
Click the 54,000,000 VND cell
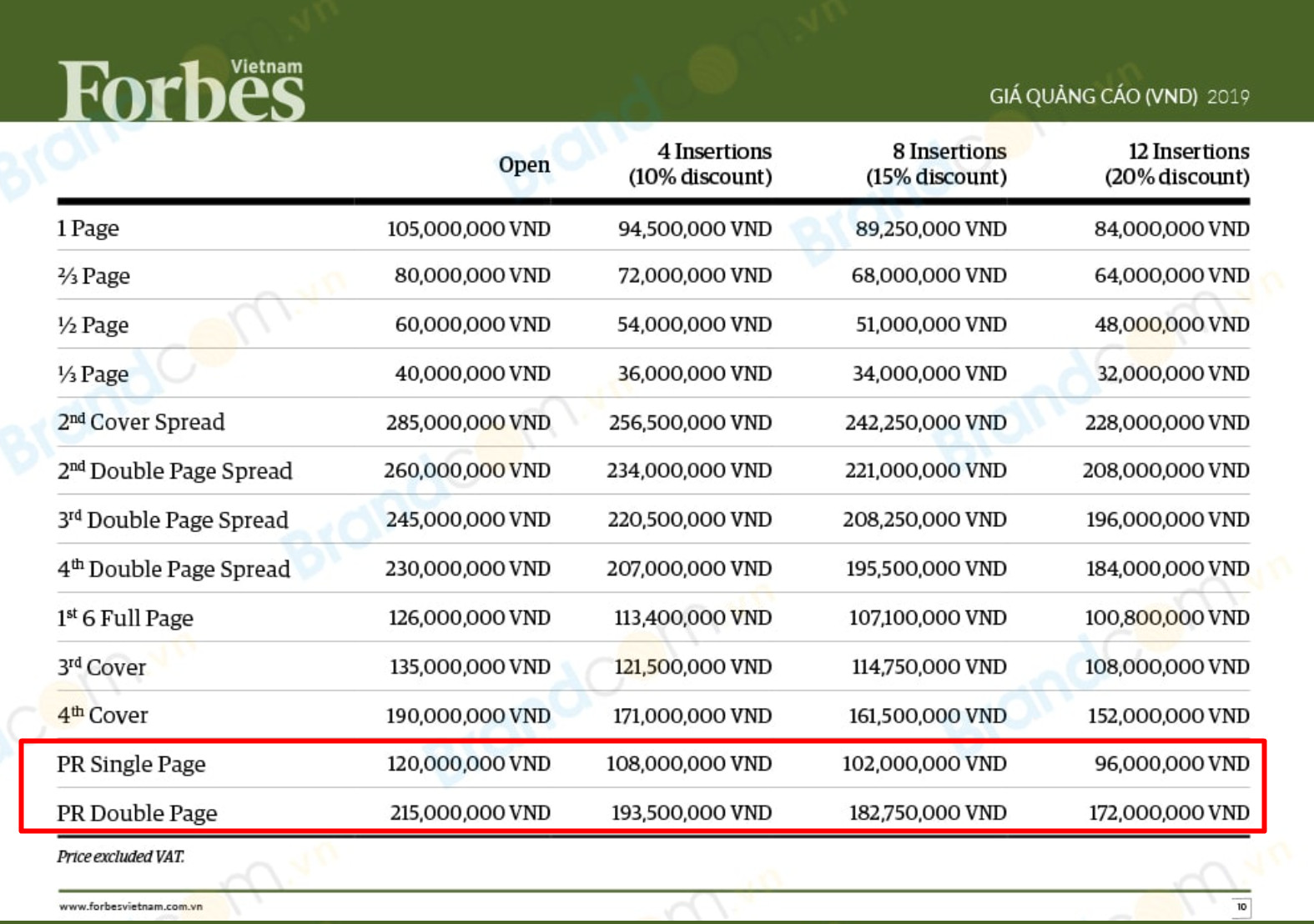tap(694, 324)
